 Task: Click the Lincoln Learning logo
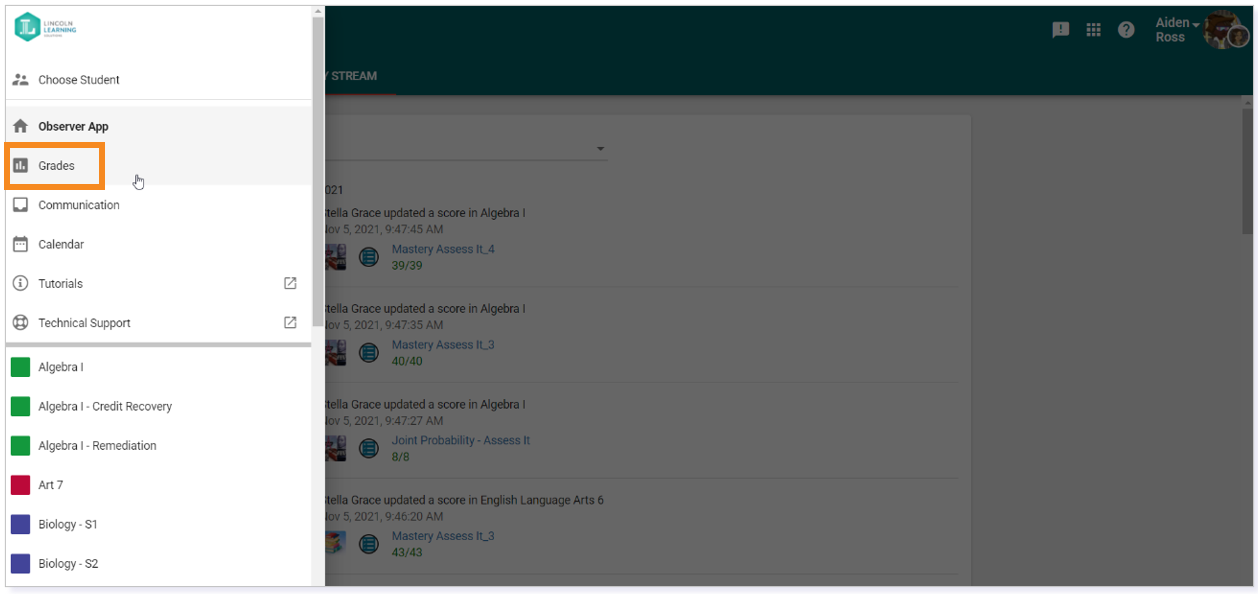point(45,28)
